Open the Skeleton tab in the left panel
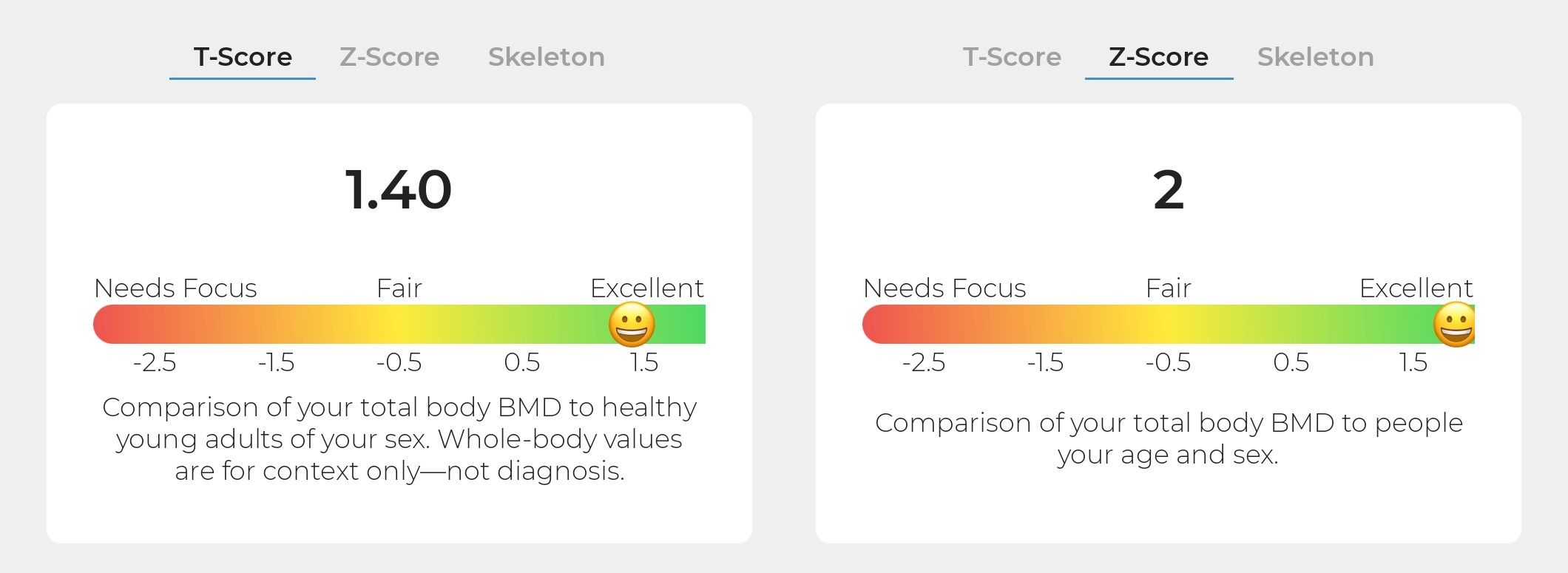Viewport: 1568px width, 573px height. (547, 57)
